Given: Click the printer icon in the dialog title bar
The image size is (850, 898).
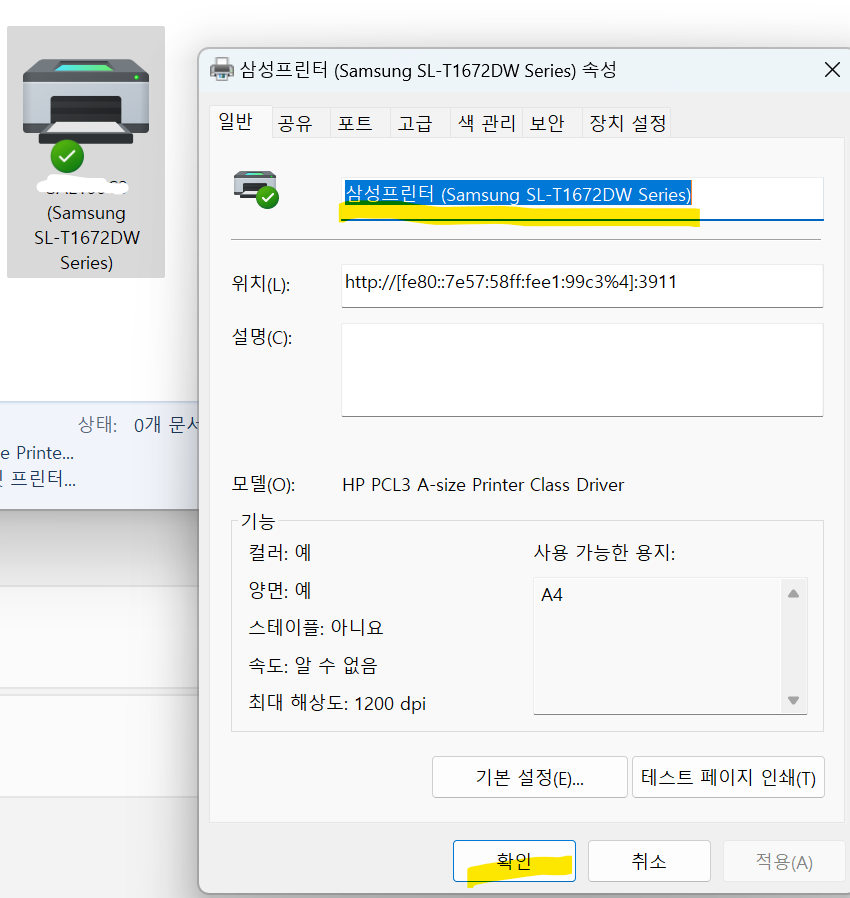Looking at the screenshot, I should pos(222,70).
